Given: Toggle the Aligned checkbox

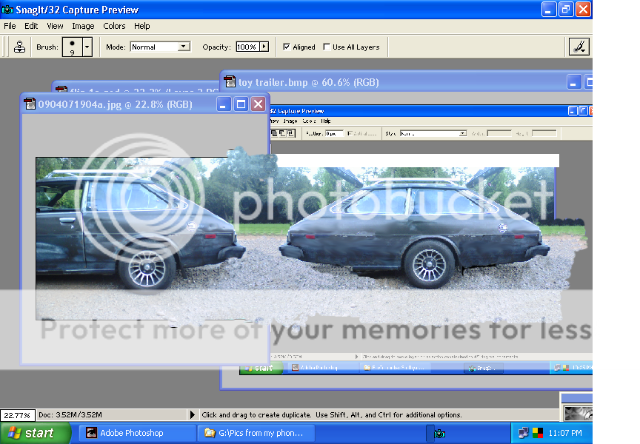Looking at the screenshot, I should (287, 47).
